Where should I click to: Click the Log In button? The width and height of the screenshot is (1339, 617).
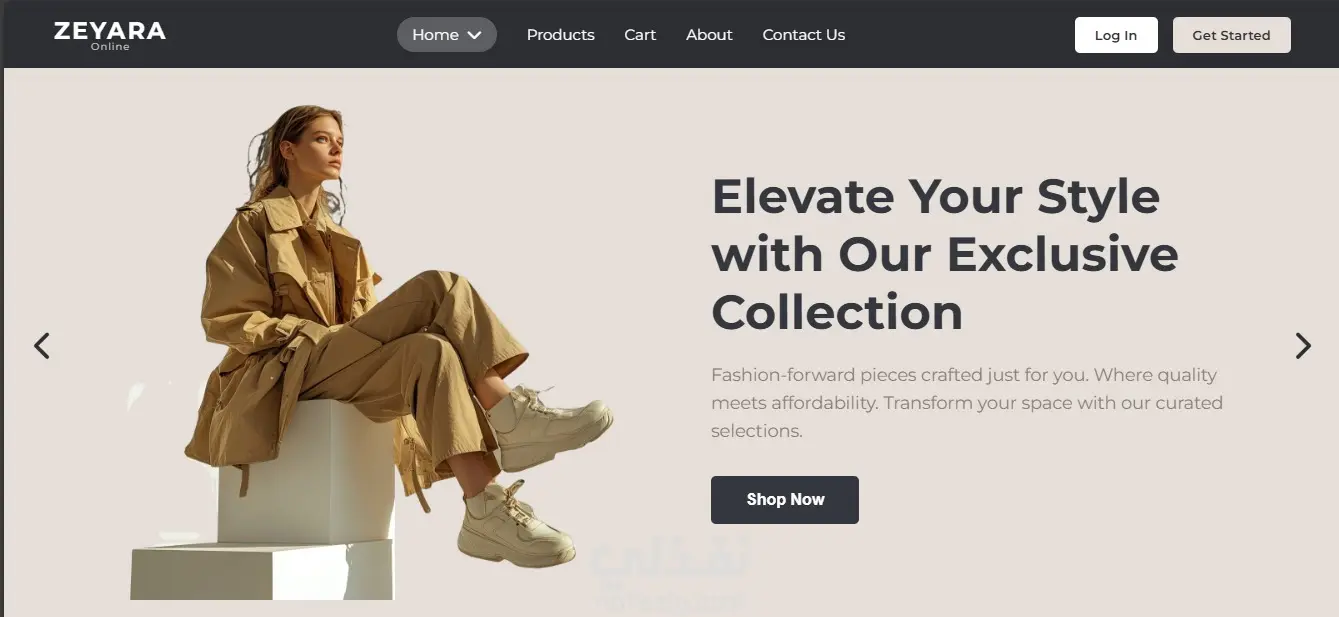(x=1116, y=35)
